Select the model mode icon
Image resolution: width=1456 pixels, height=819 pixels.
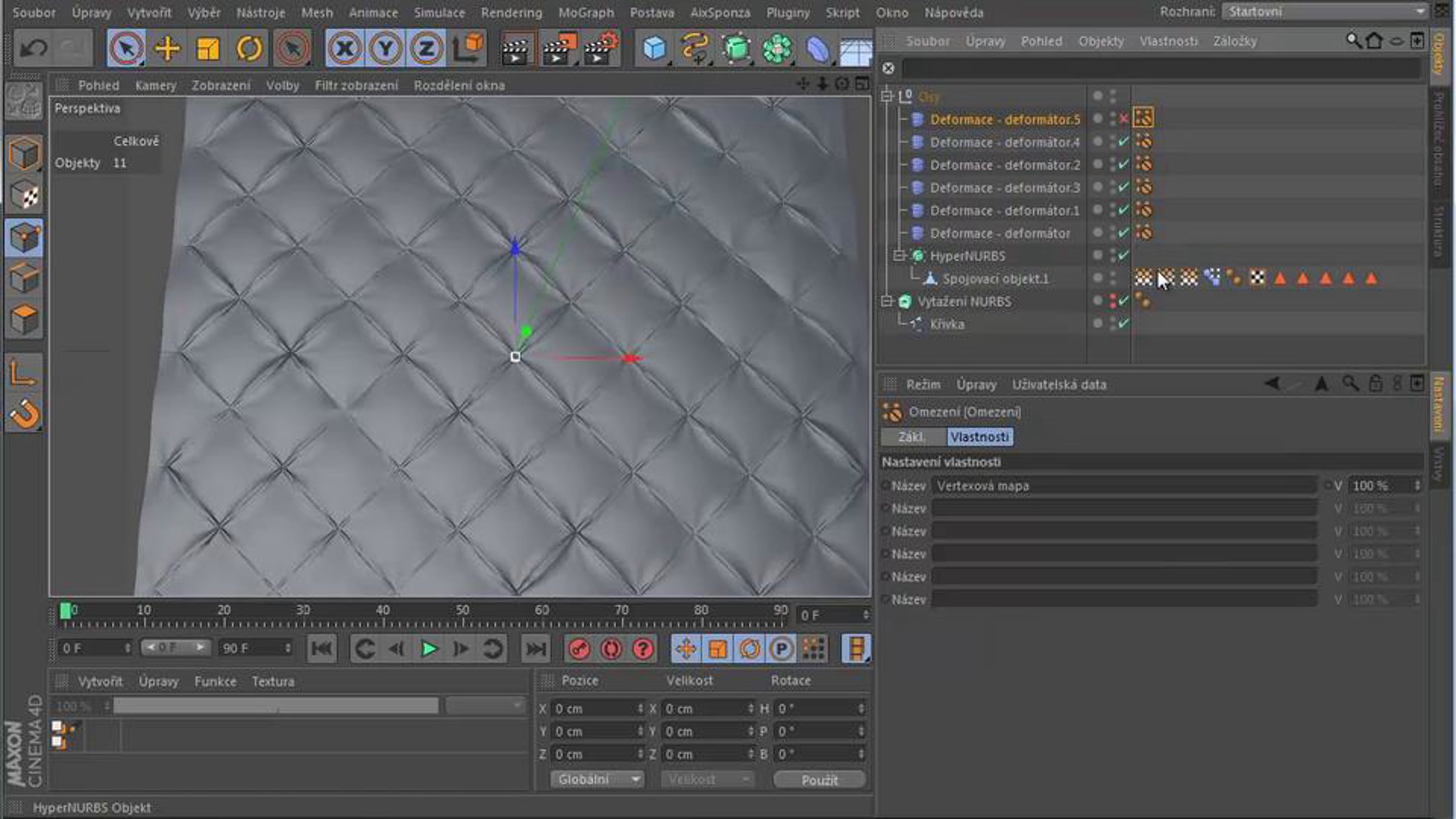coord(24,153)
